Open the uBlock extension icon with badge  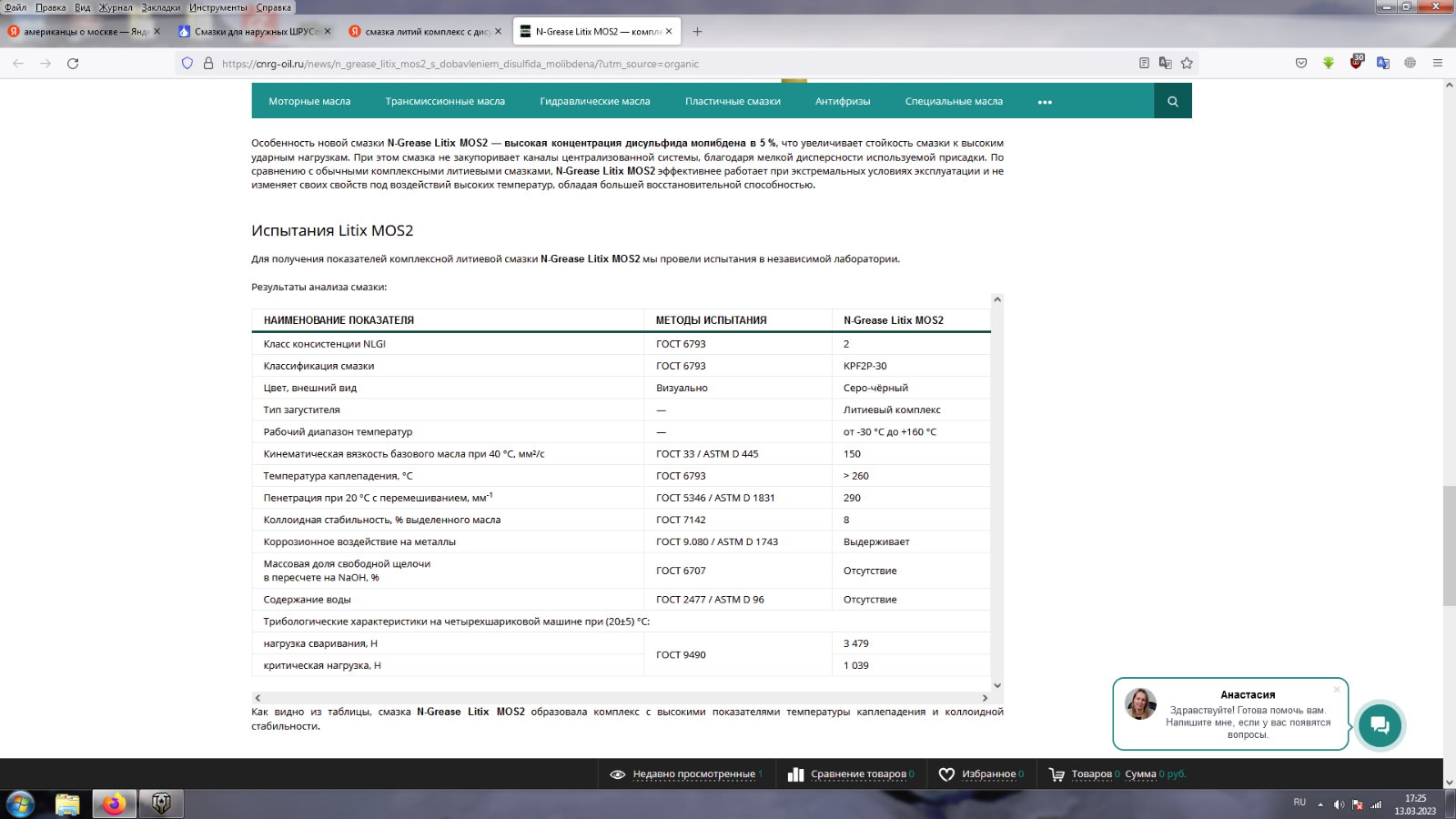pos(1356,62)
